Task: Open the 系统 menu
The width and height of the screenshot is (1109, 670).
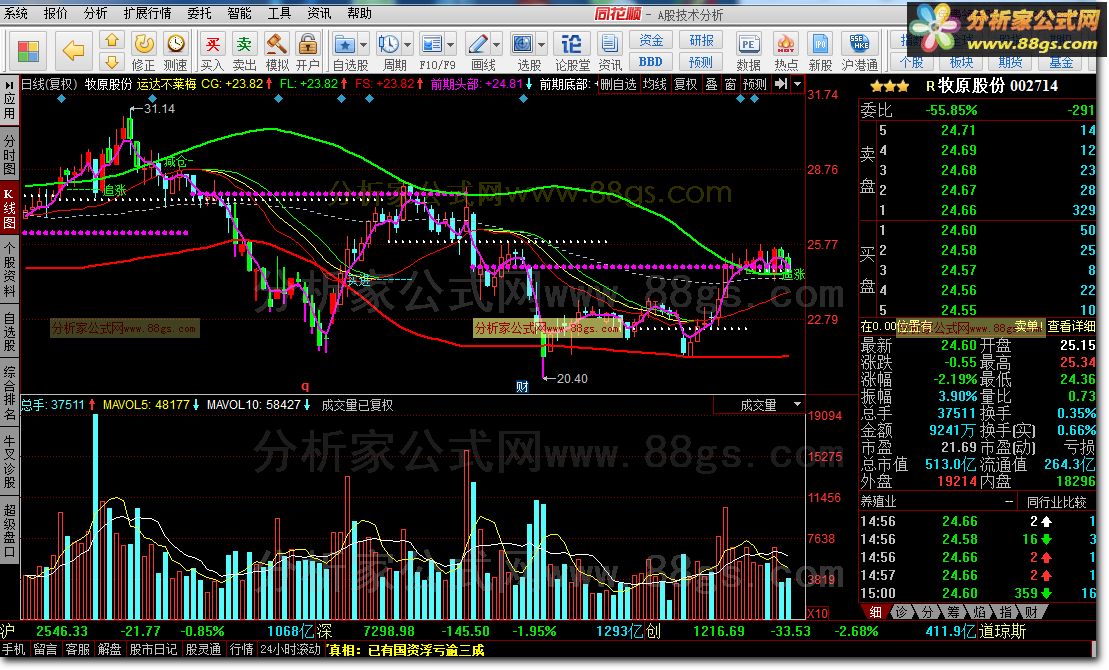Action: pos(16,13)
